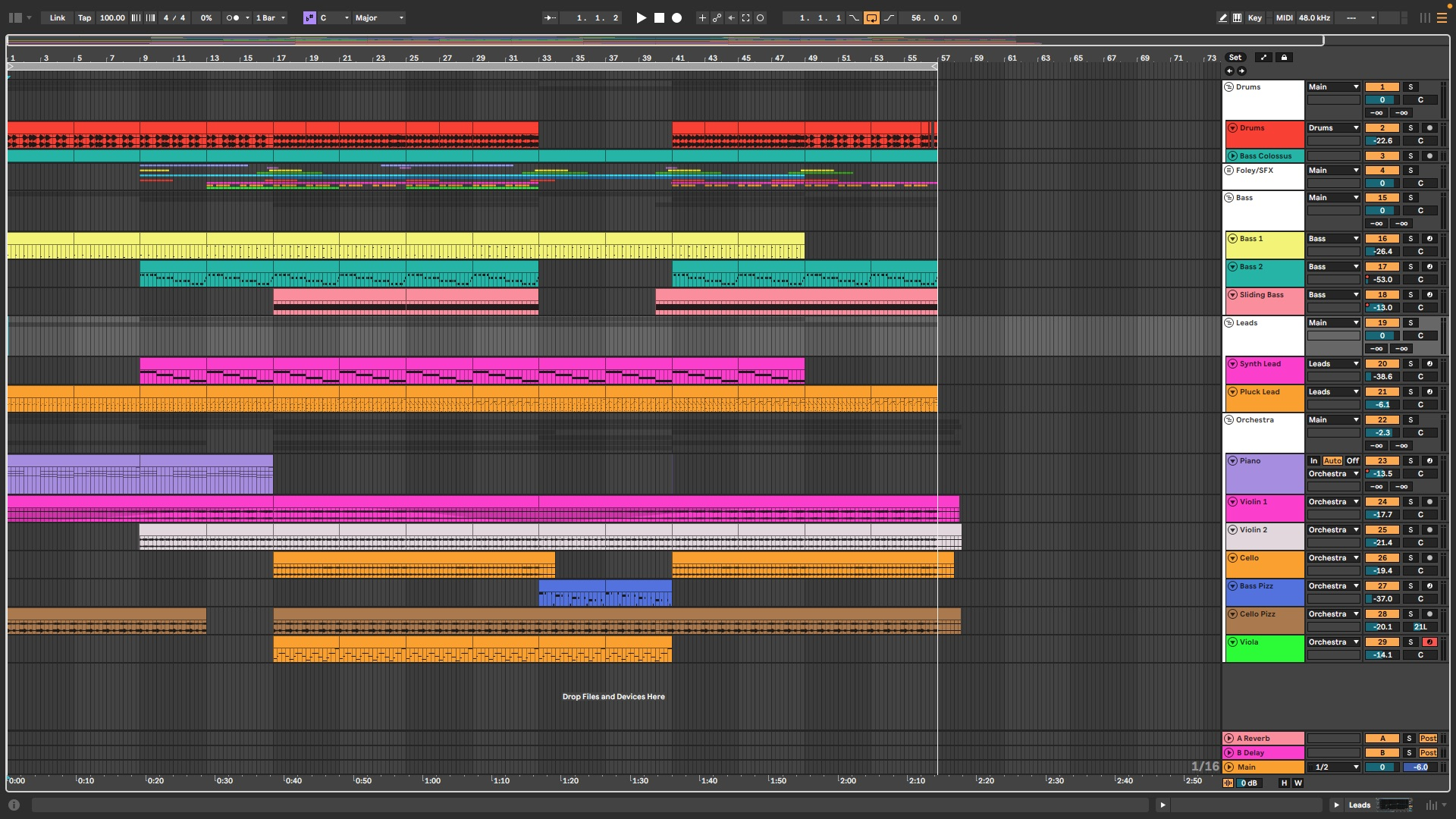Viewport: 1456px width, 819px height.
Task: Start playback with the Play button
Action: (x=641, y=17)
